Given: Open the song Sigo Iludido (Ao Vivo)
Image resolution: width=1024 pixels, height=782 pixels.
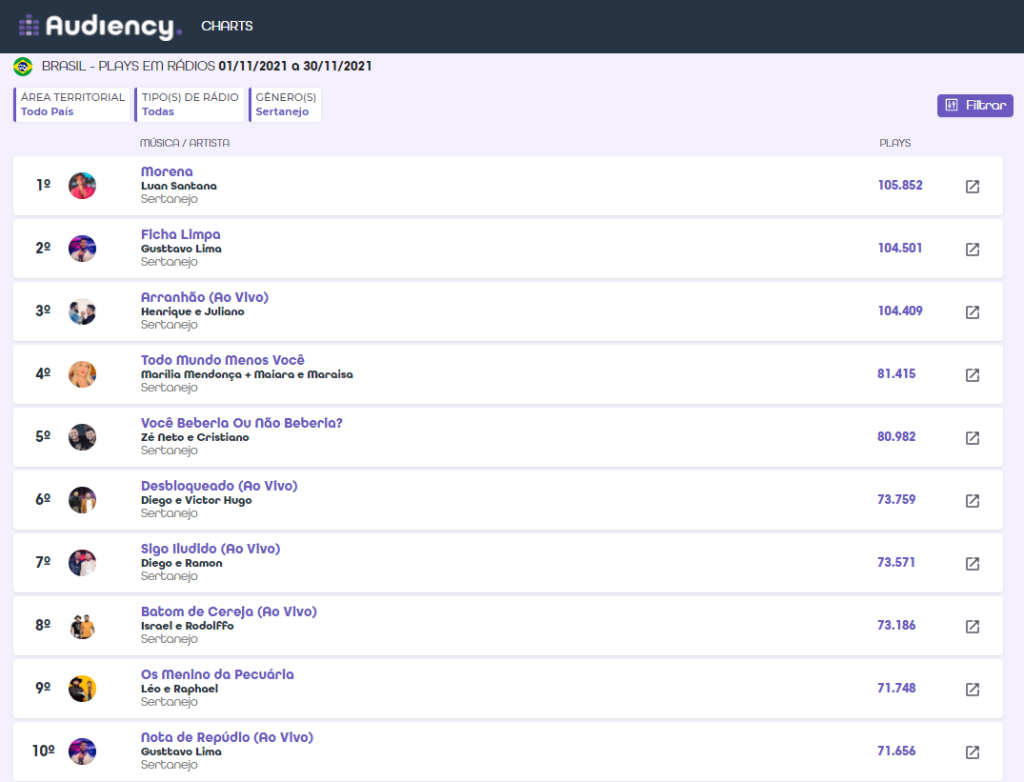Looking at the screenshot, I should (x=210, y=548).
